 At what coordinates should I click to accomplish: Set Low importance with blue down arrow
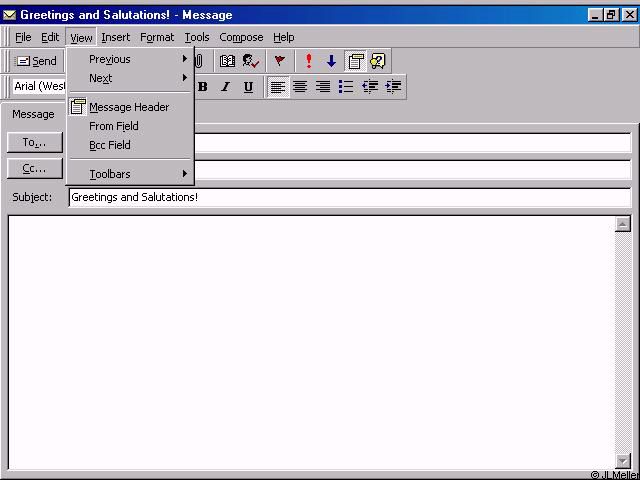pyautogui.click(x=331, y=61)
